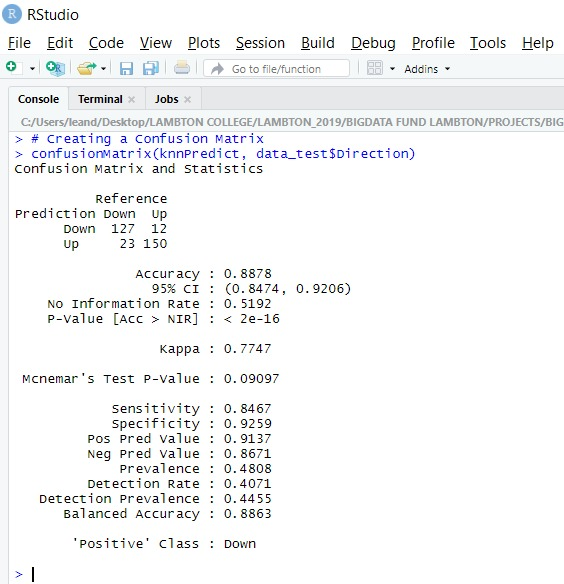Open the Build menu
Viewport: 564px width, 584px height.
[318, 43]
